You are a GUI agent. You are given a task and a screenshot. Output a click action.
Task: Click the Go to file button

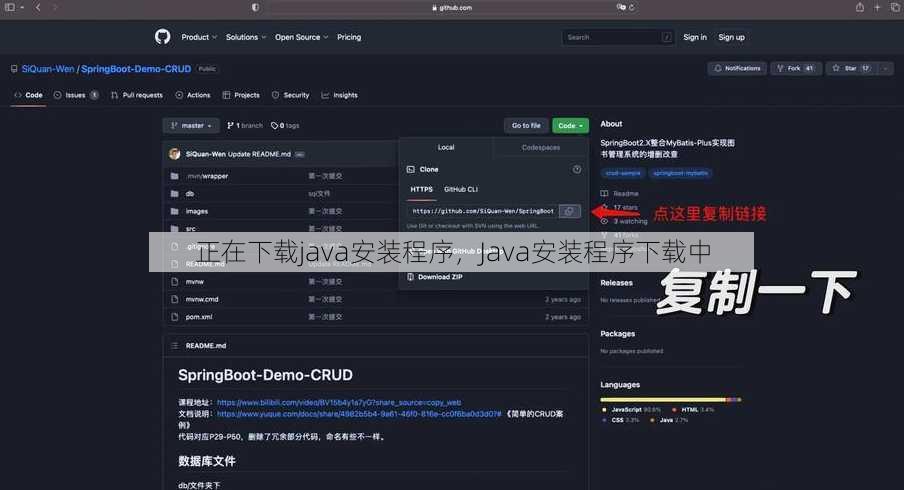tap(526, 126)
